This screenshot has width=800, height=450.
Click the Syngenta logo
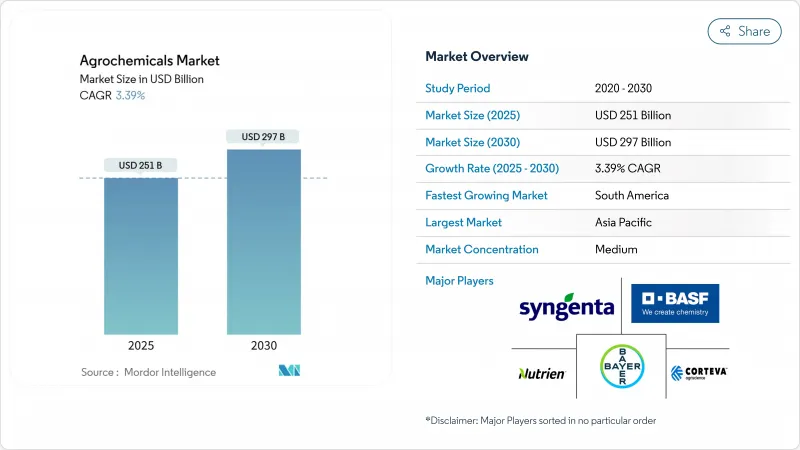[566, 307]
